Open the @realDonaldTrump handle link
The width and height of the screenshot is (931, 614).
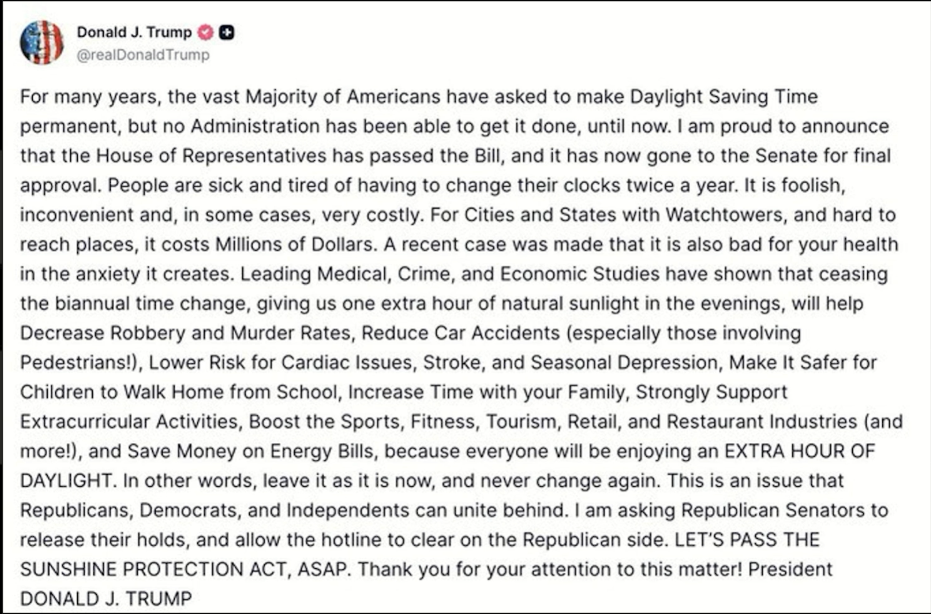143,55
